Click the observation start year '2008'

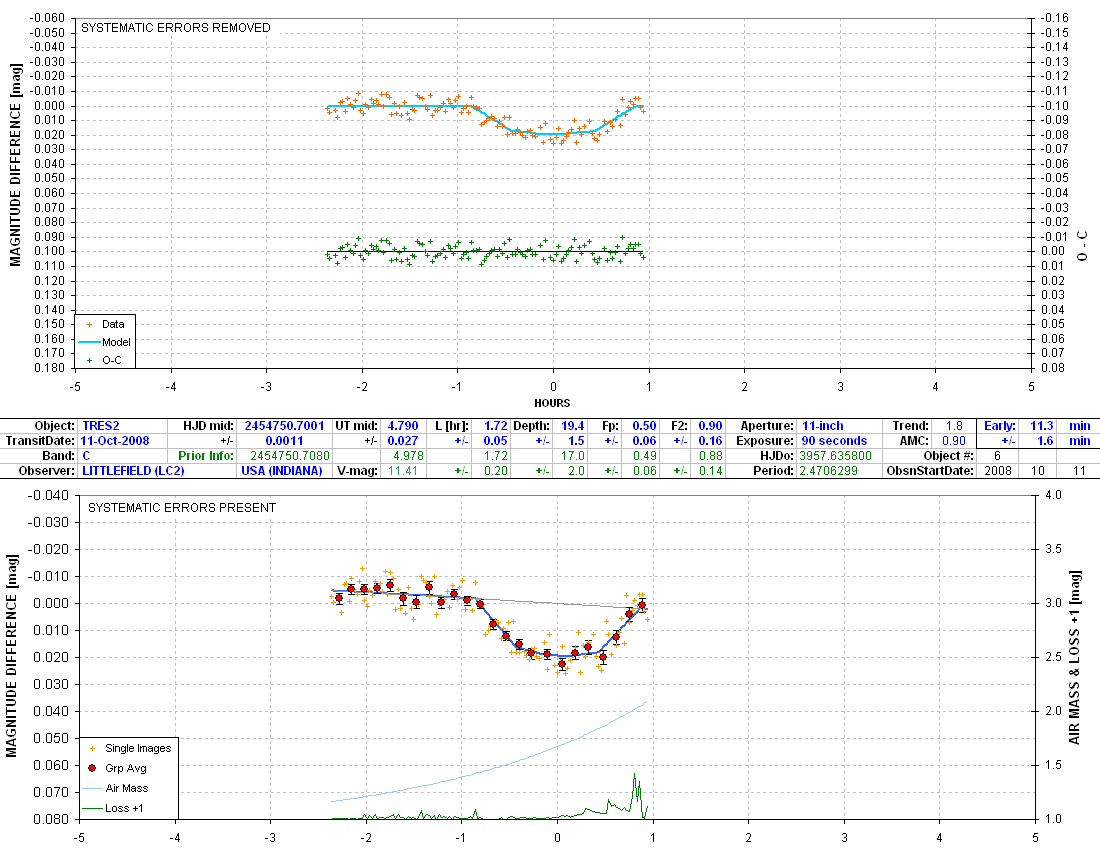click(998, 471)
